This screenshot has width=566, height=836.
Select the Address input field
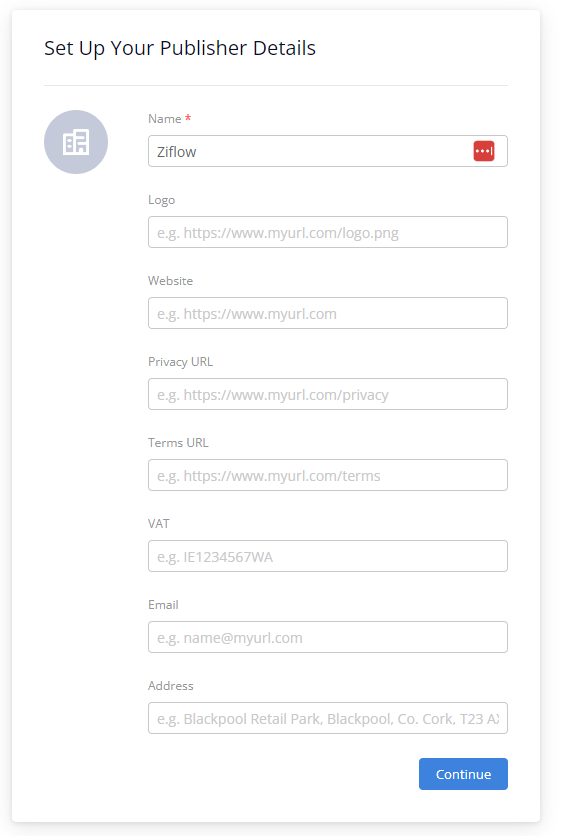pos(328,718)
